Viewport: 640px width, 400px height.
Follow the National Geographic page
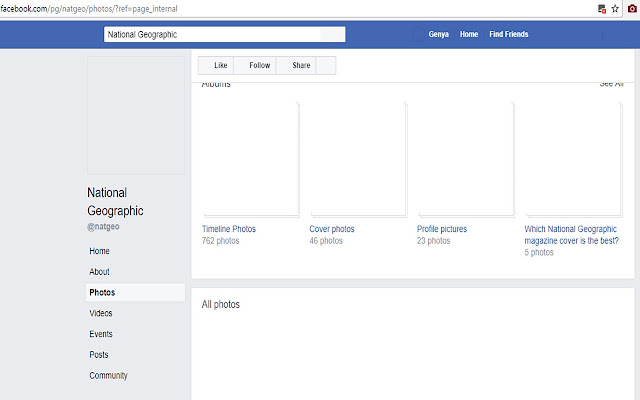[x=255, y=65]
